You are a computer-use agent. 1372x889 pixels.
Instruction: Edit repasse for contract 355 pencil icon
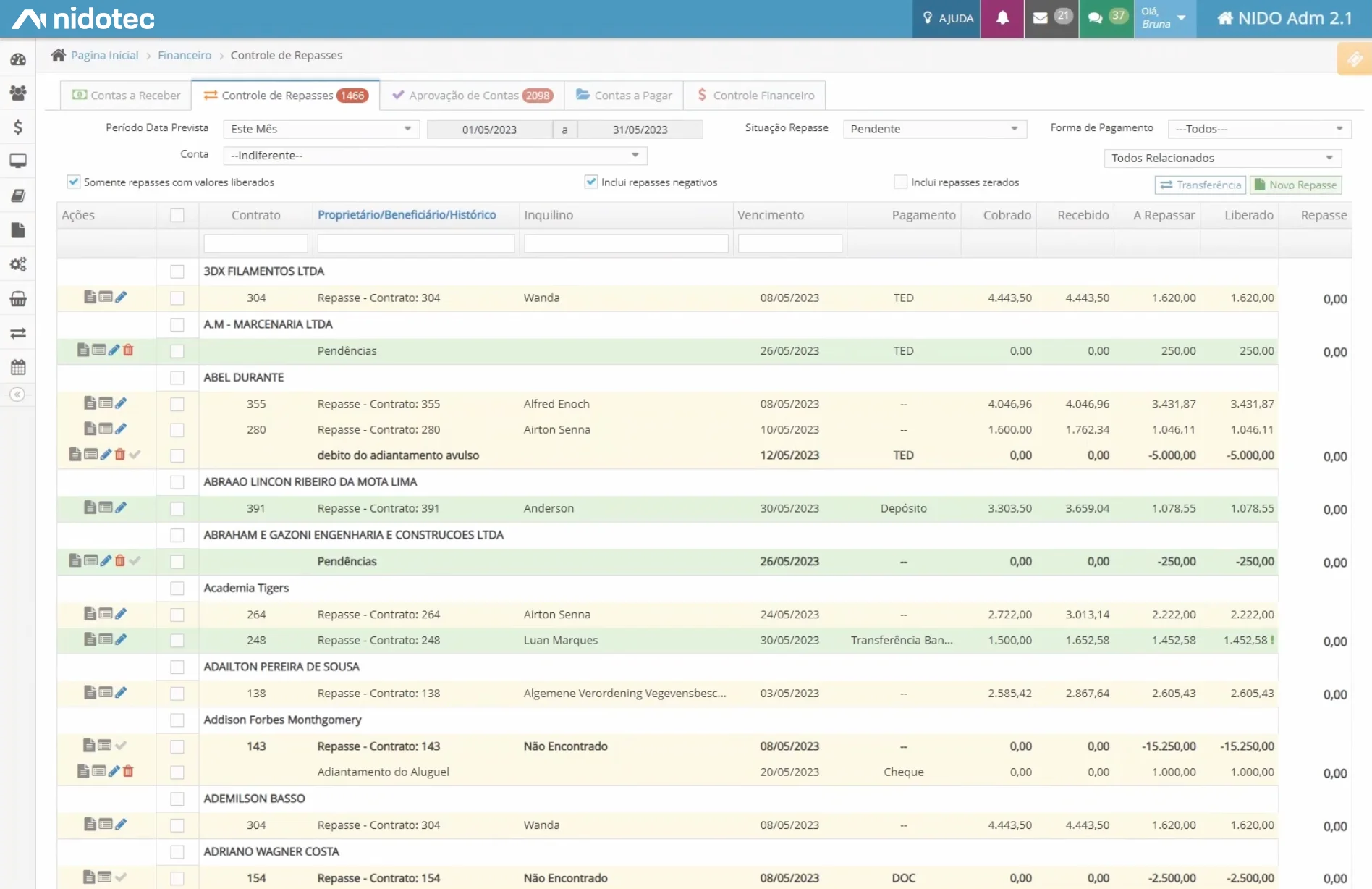121,403
